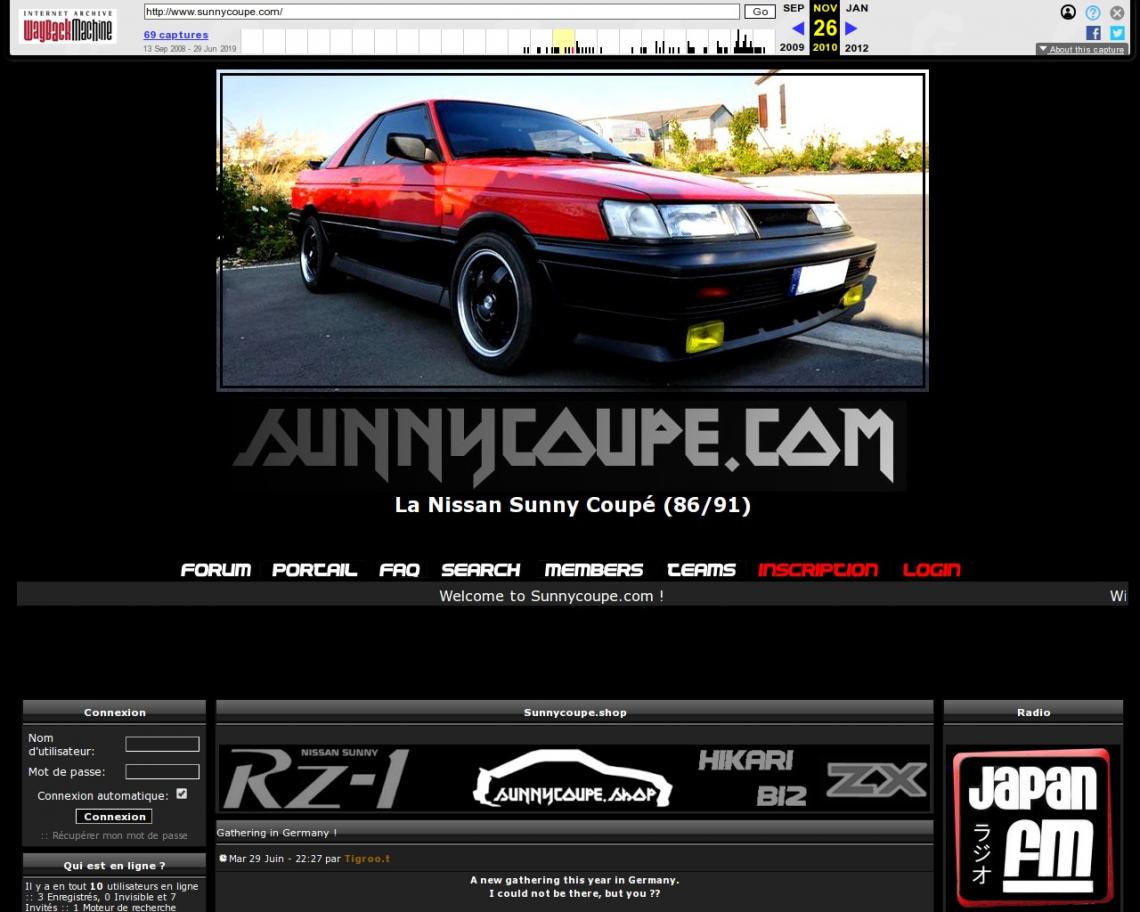The width and height of the screenshot is (1140, 912).
Task: Select year 2012 in timeline
Action: click(856, 48)
